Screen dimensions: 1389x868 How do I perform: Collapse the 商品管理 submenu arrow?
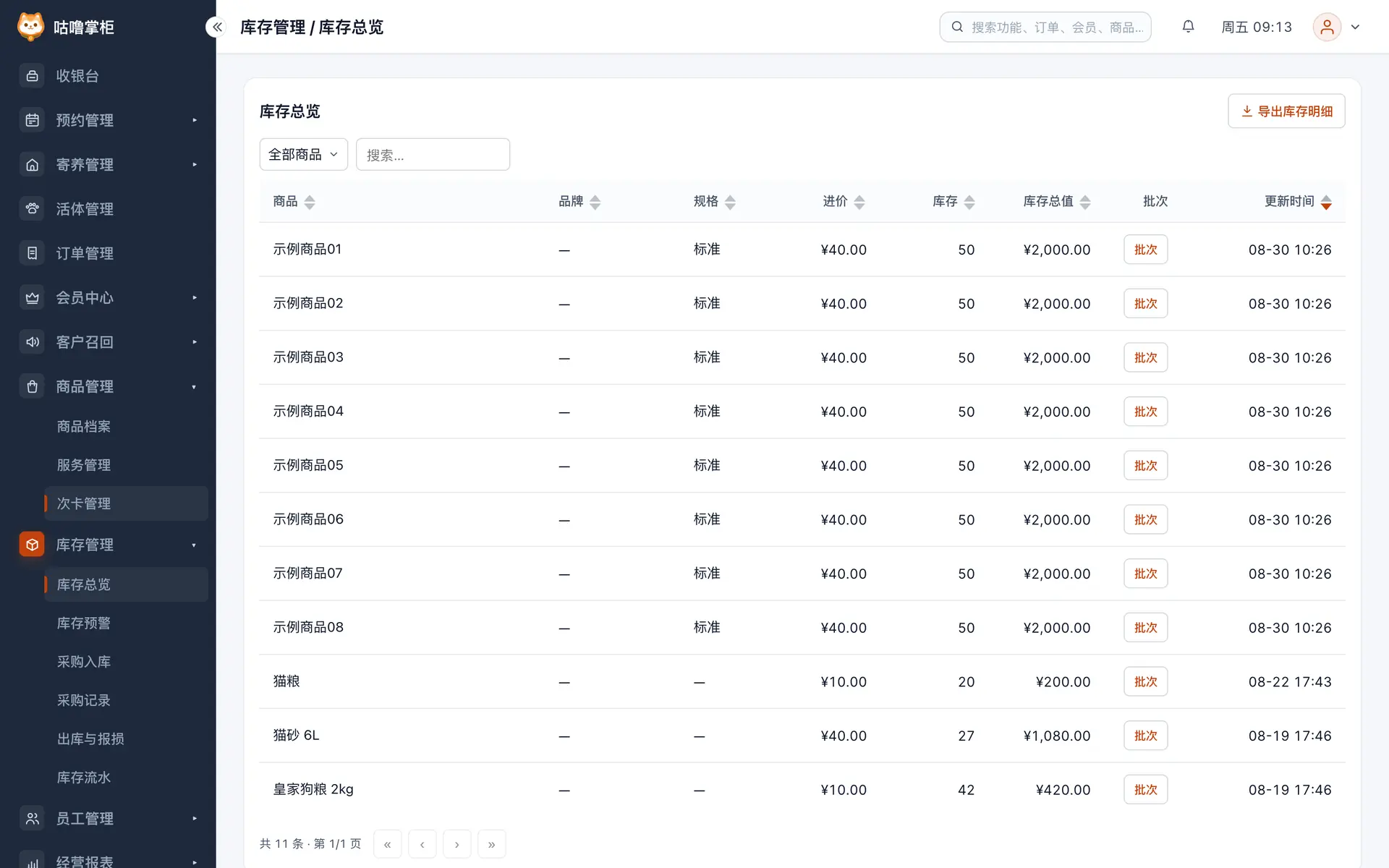[194, 387]
